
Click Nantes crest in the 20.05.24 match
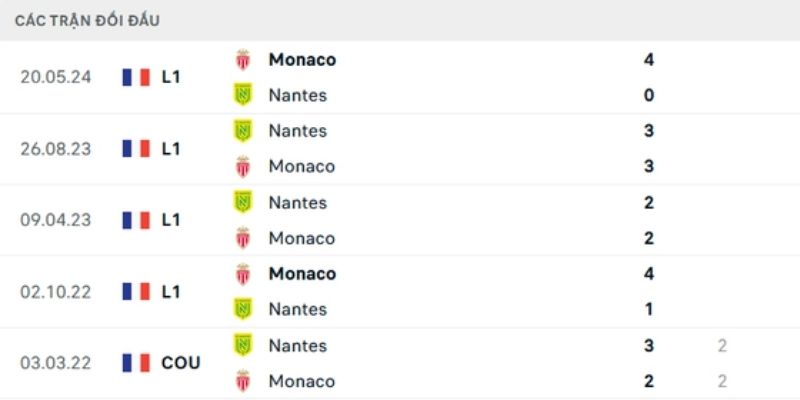click(242, 96)
